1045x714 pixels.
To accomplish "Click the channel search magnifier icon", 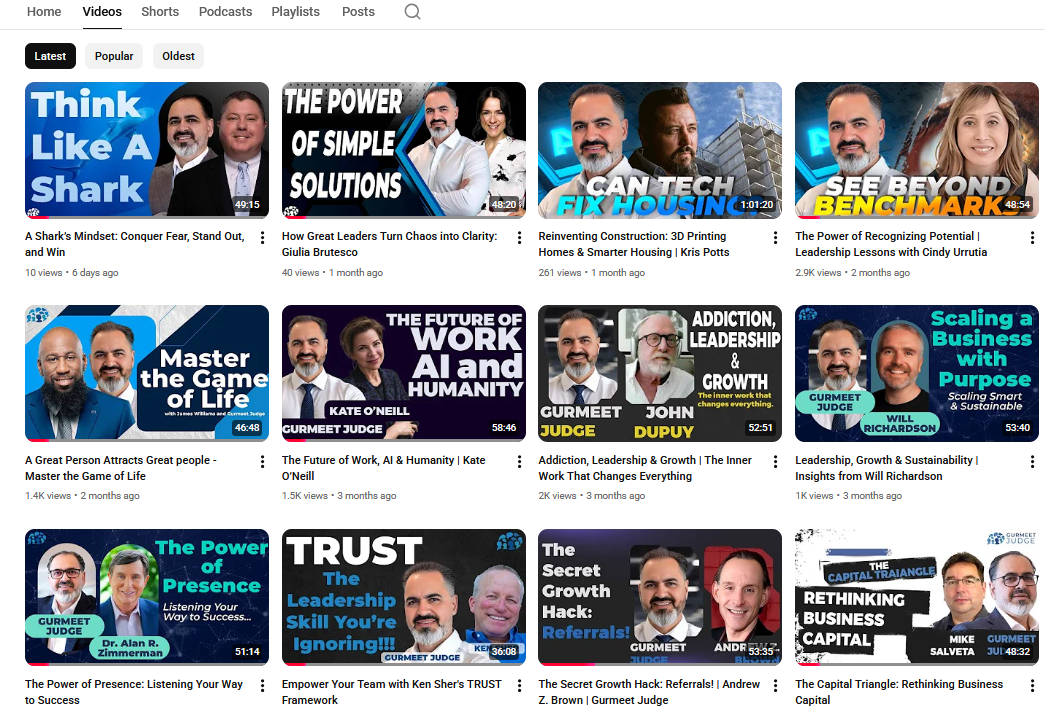I will (x=412, y=12).
